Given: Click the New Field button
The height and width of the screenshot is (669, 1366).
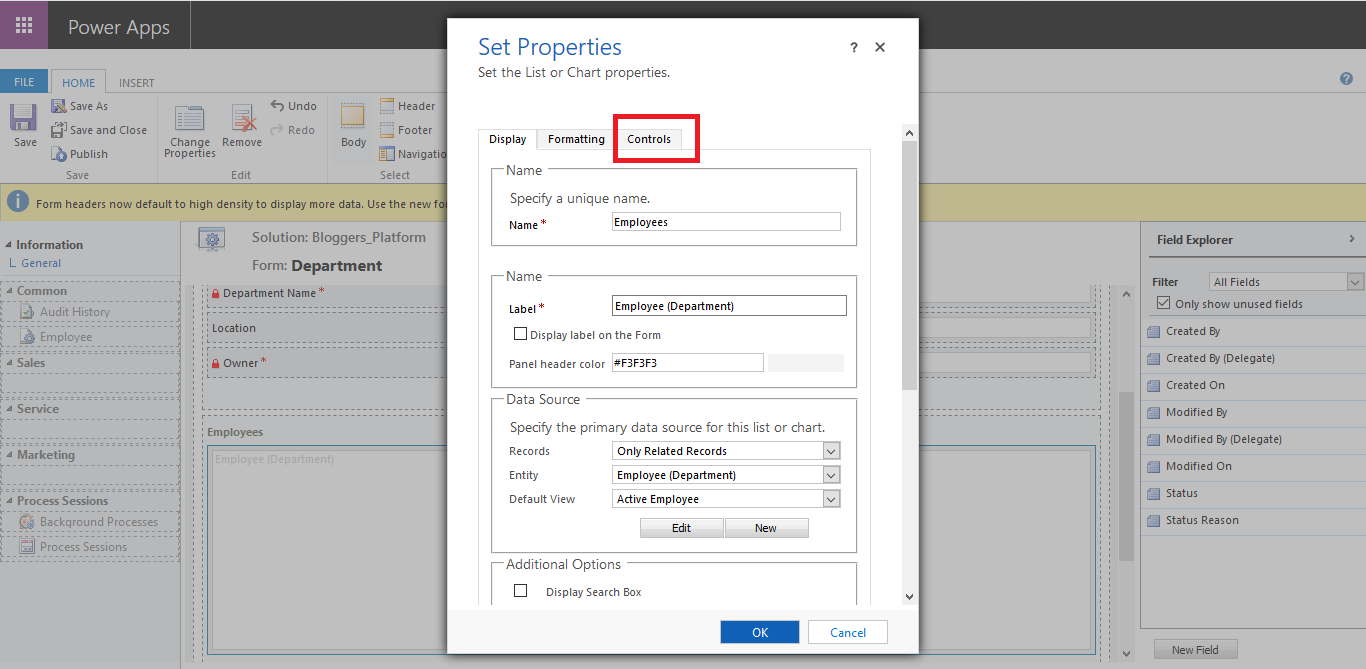Looking at the screenshot, I should pyautogui.click(x=1195, y=649).
